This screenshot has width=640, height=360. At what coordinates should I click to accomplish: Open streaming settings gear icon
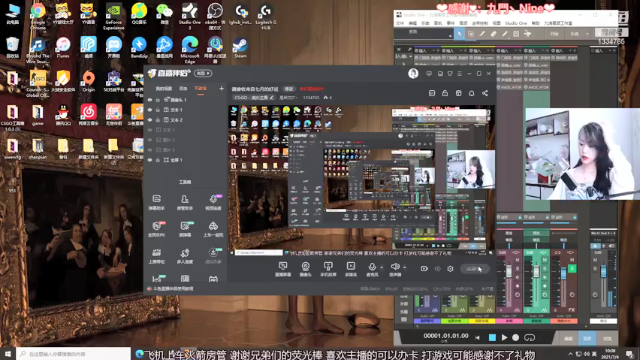pyautogui.click(x=450, y=269)
